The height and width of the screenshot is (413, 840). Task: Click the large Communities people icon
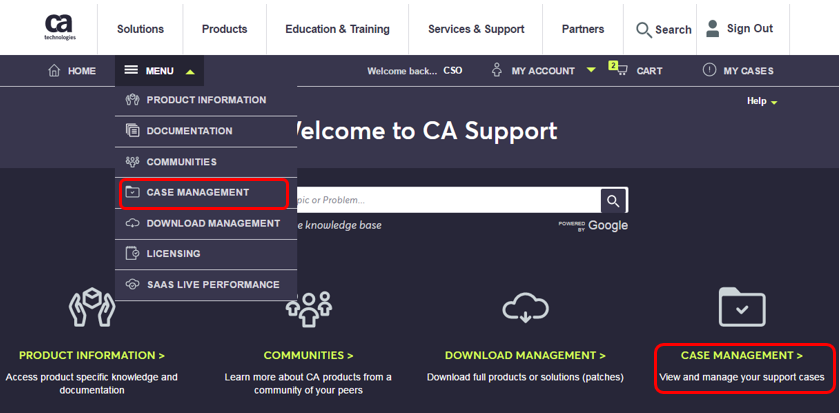coord(309,309)
